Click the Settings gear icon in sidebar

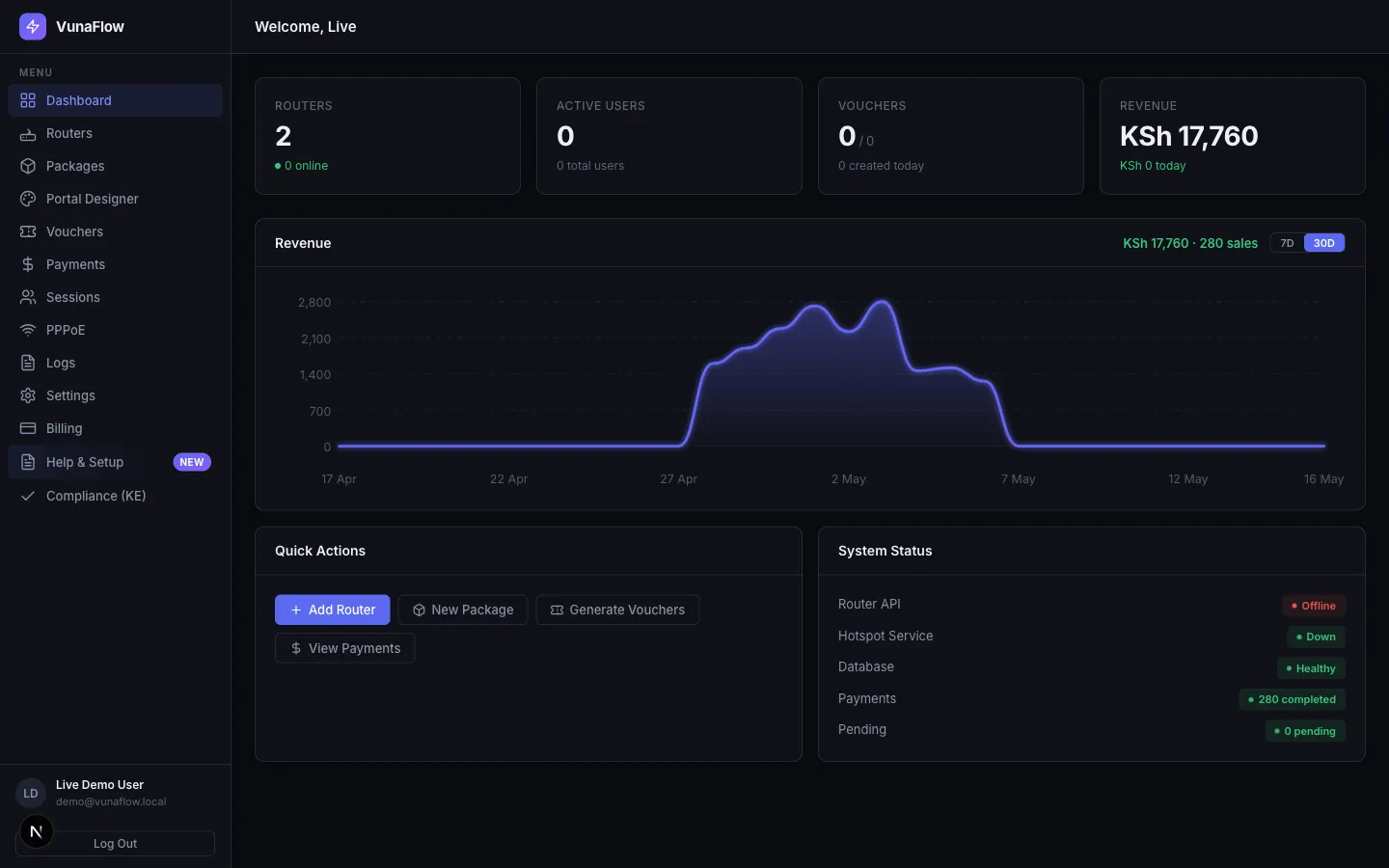coord(28,395)
